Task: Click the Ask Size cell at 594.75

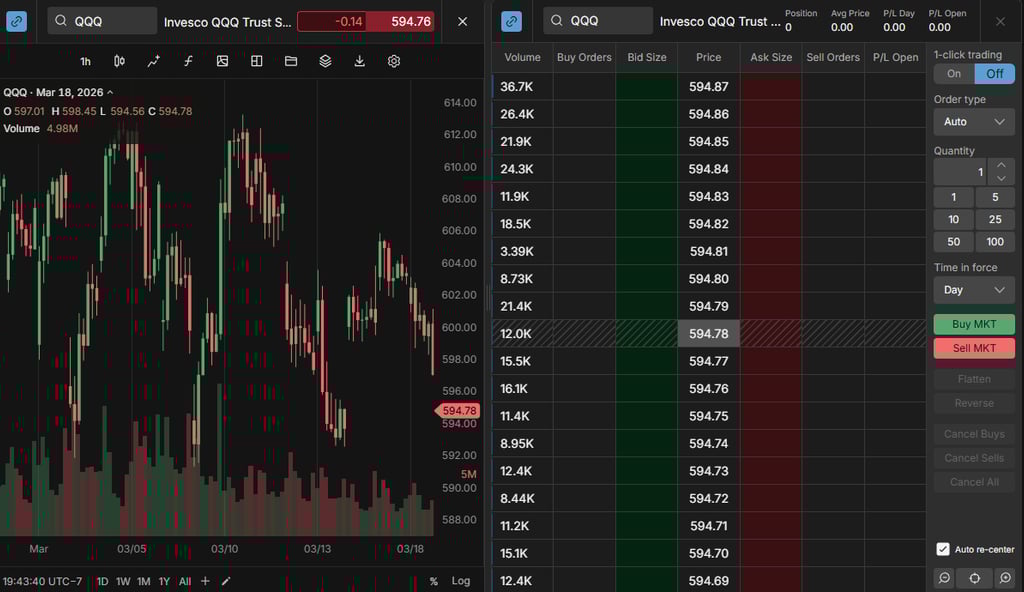Action: (771, 416)
